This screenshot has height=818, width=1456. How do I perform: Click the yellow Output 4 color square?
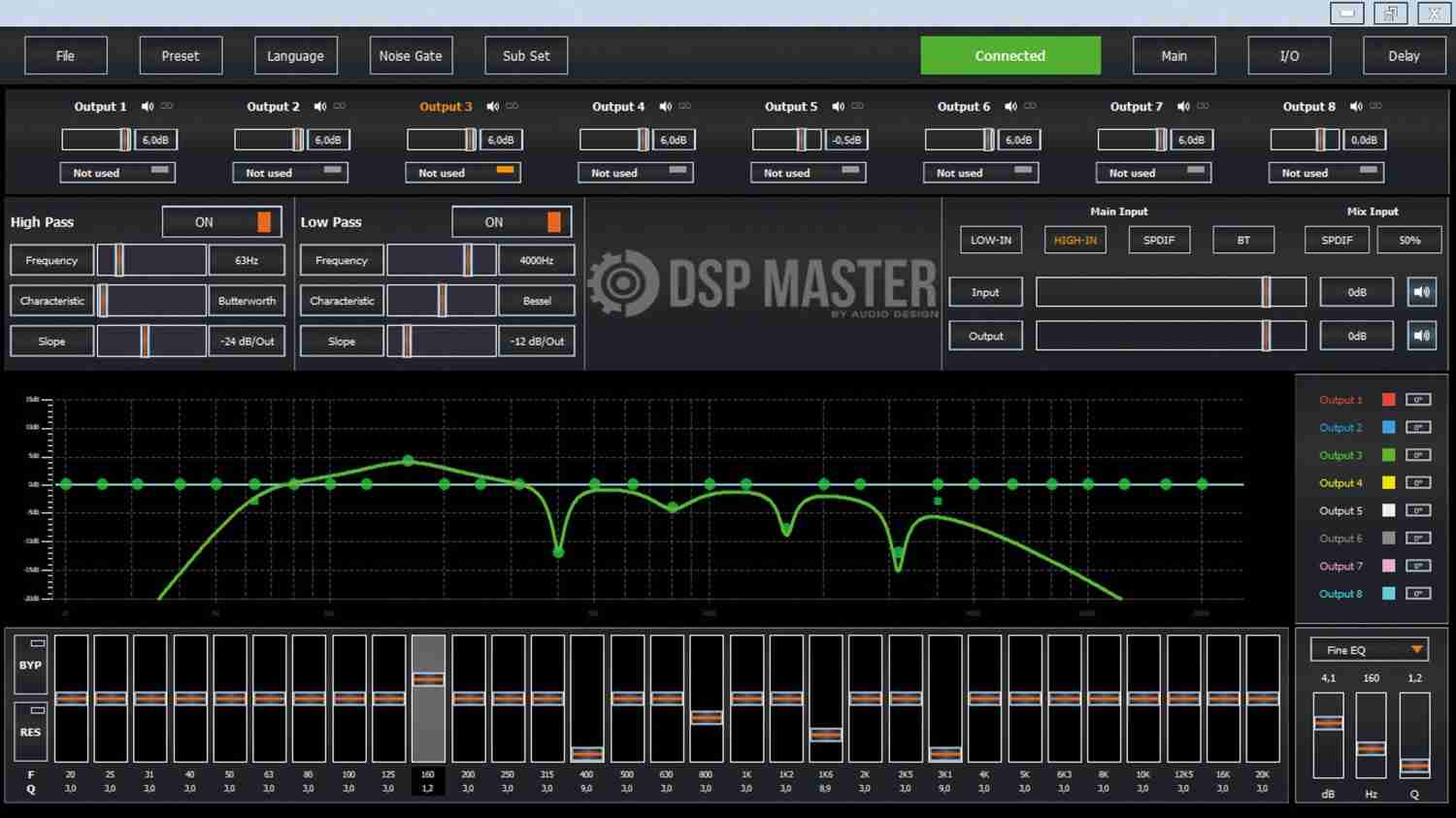point(1389,482)
